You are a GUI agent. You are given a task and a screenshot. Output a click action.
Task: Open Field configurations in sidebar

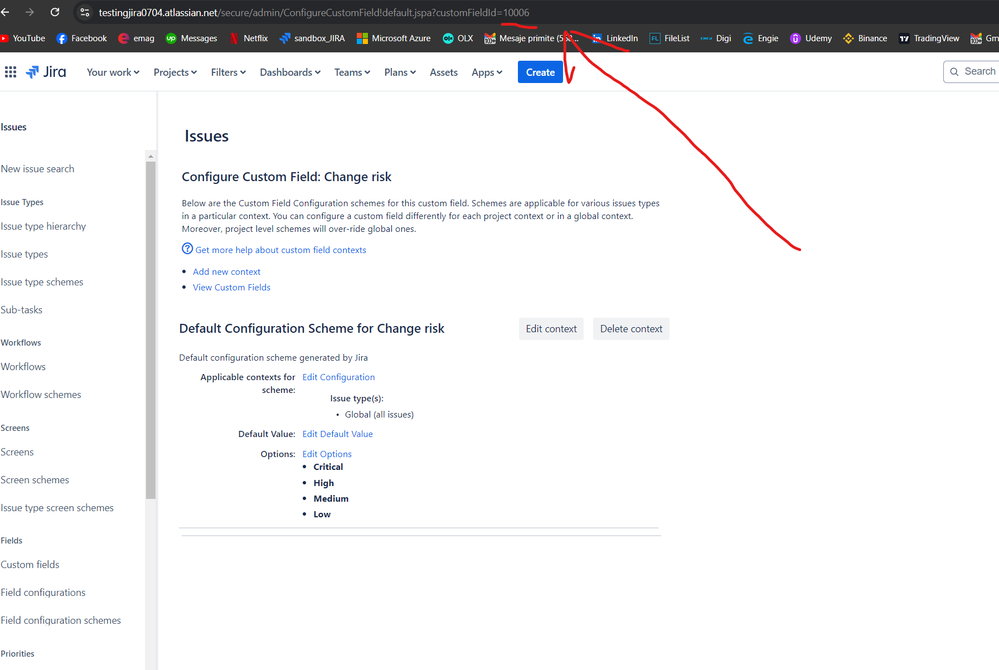coord(43,593)
